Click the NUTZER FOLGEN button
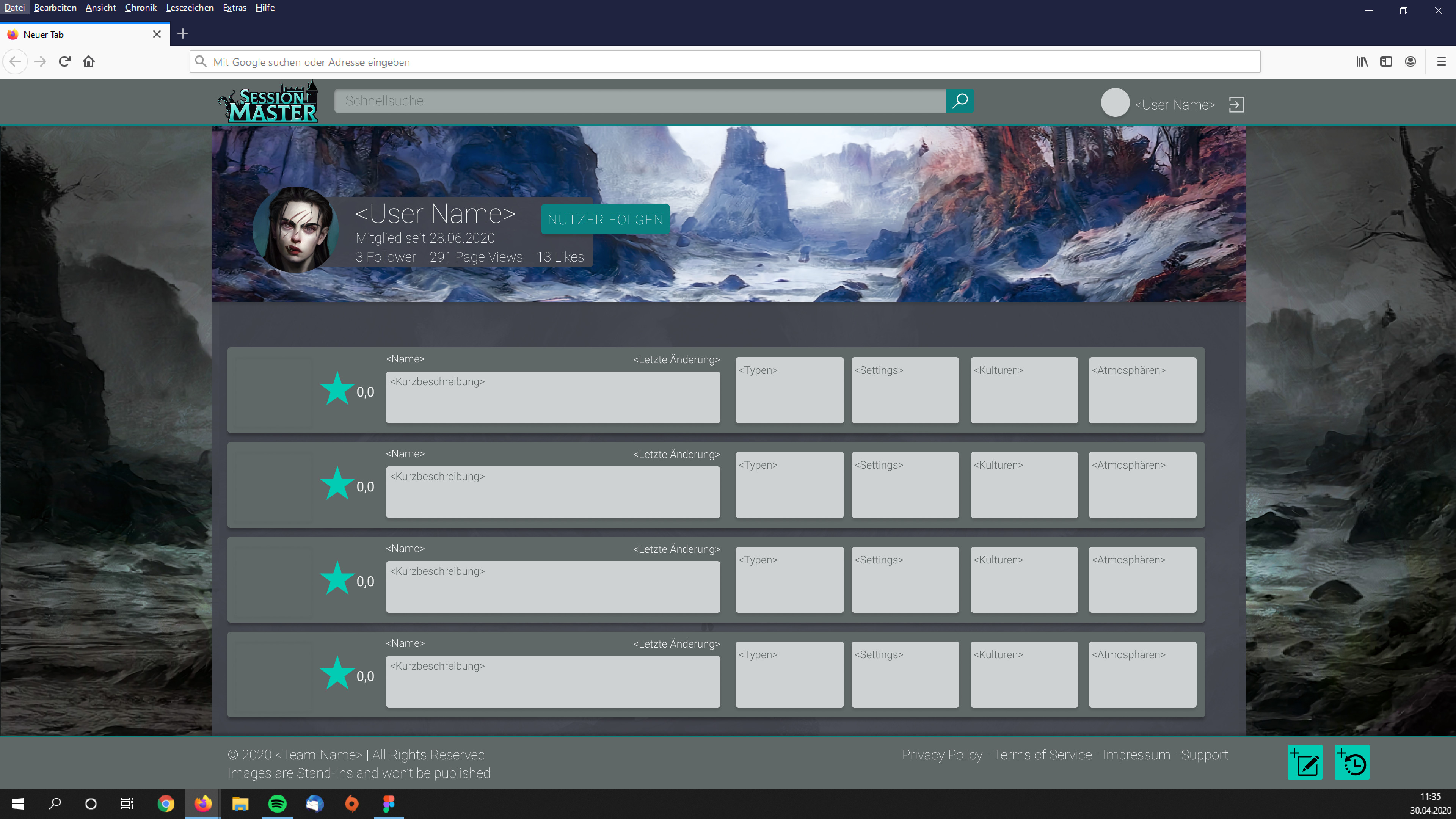The image size is (1456, 819). 605,219
